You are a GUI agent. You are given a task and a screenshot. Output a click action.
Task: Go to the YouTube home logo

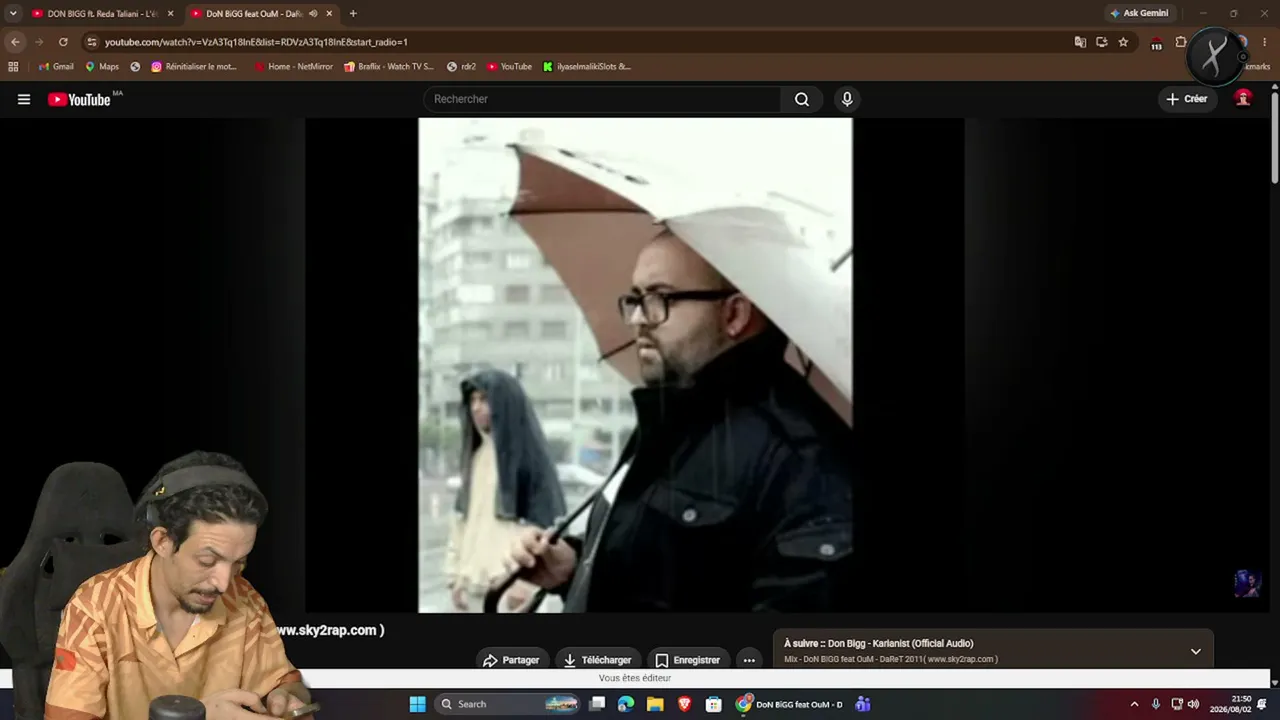click(79, 99)
